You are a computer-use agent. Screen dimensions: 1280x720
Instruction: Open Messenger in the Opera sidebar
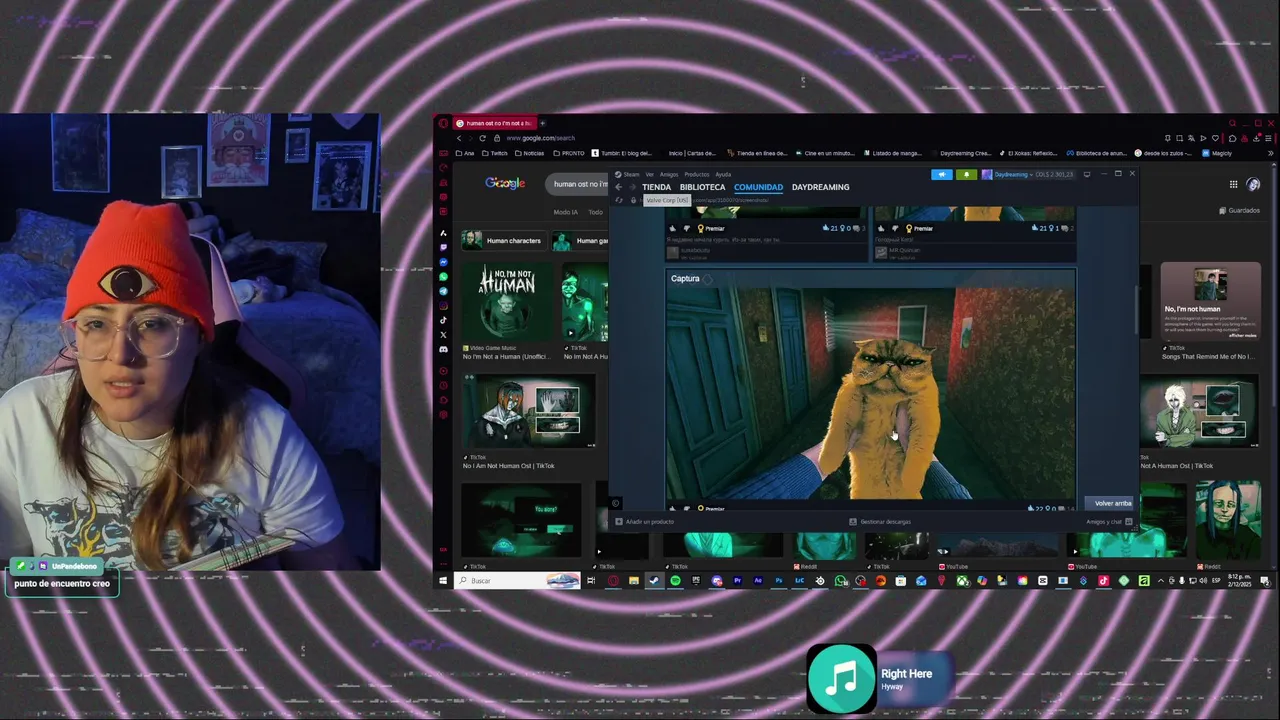click(x=443, y=262)
